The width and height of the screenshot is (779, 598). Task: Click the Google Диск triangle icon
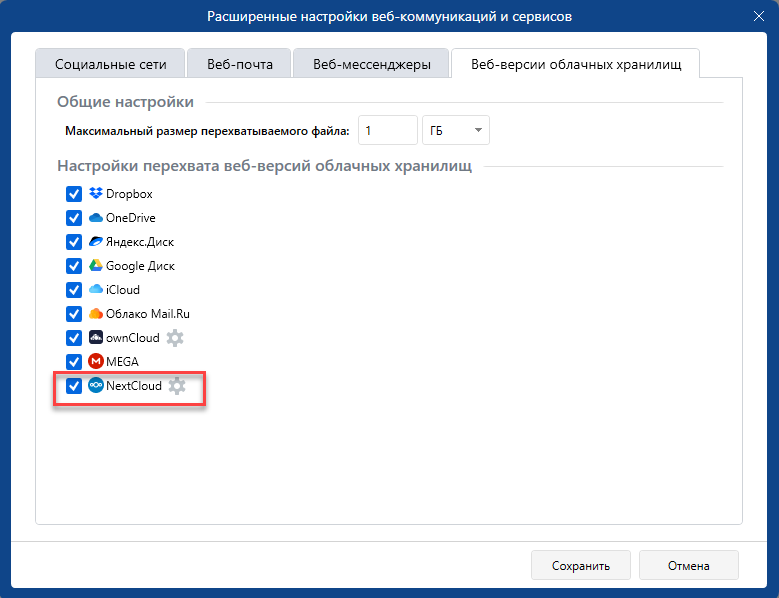pos(96,266)
